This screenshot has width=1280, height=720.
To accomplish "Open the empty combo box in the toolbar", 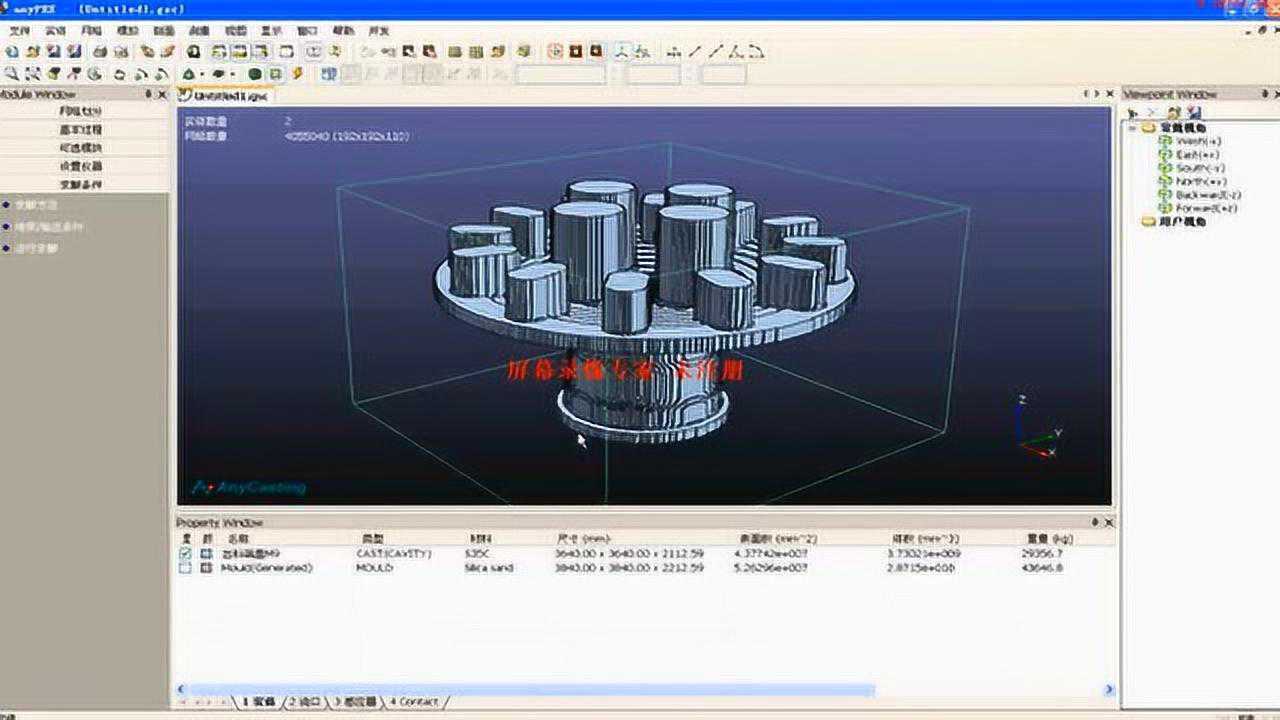I will pyautogui.click(x=560, y=75).
